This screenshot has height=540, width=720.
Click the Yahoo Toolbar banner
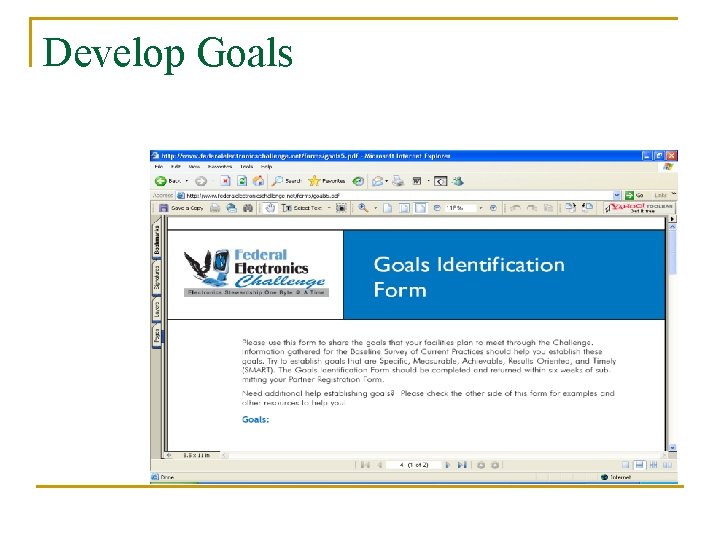[639, 208]
